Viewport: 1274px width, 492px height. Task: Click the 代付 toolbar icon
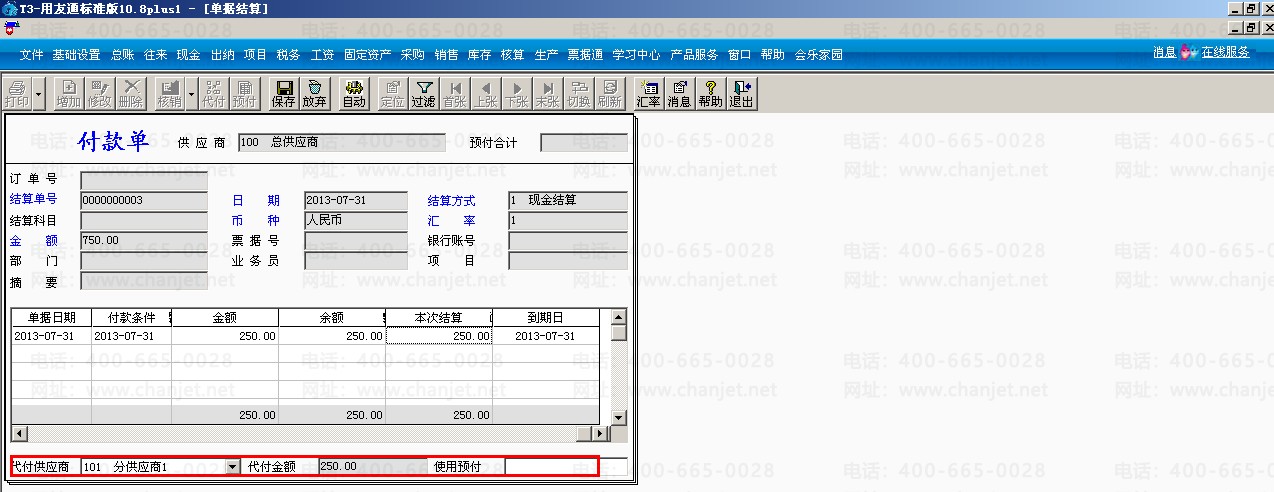click(213, 93)
